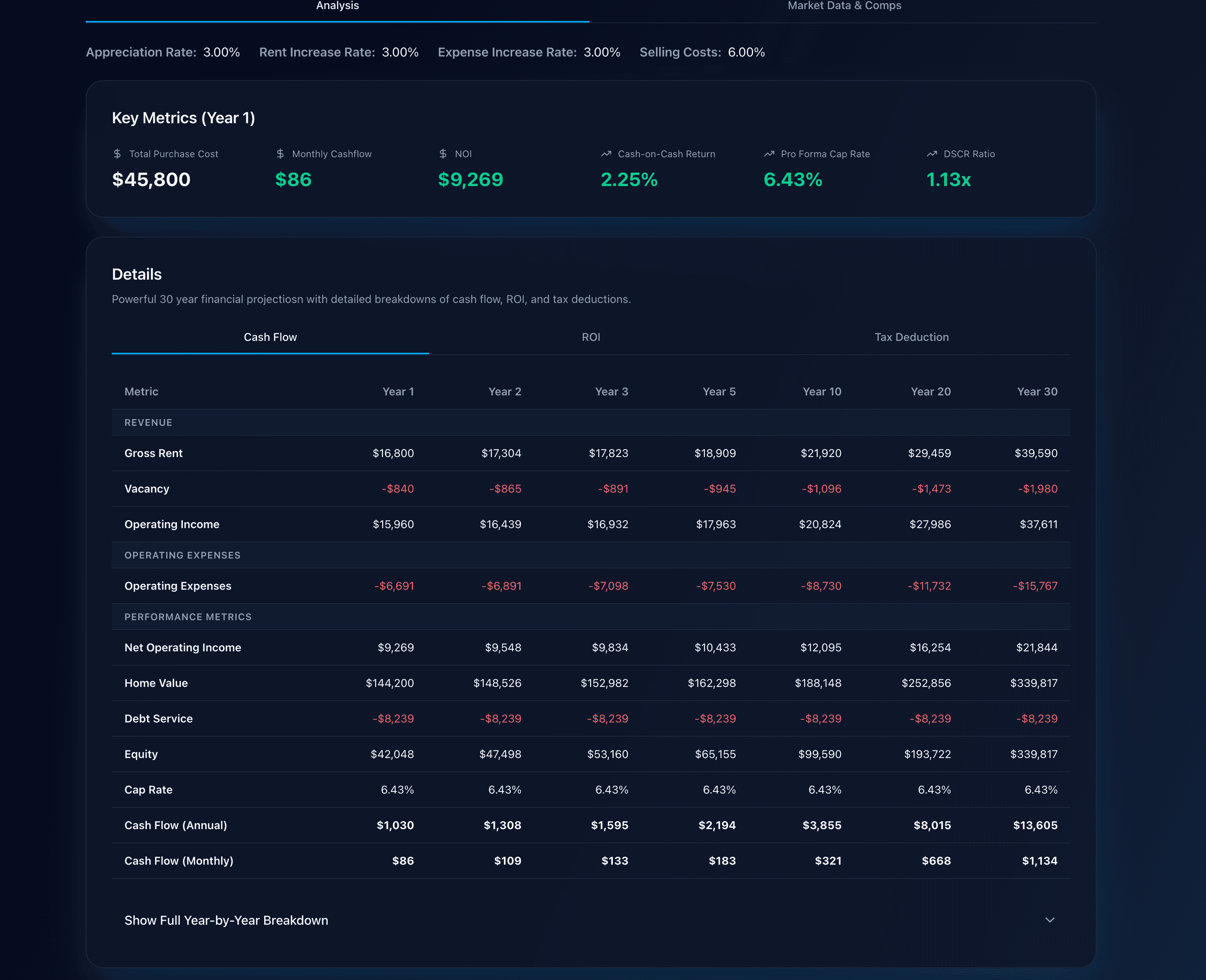This screenshot has width=1206, height=980.
Task: Click the Year 1 NOI value $9,269
Action: 470,180
